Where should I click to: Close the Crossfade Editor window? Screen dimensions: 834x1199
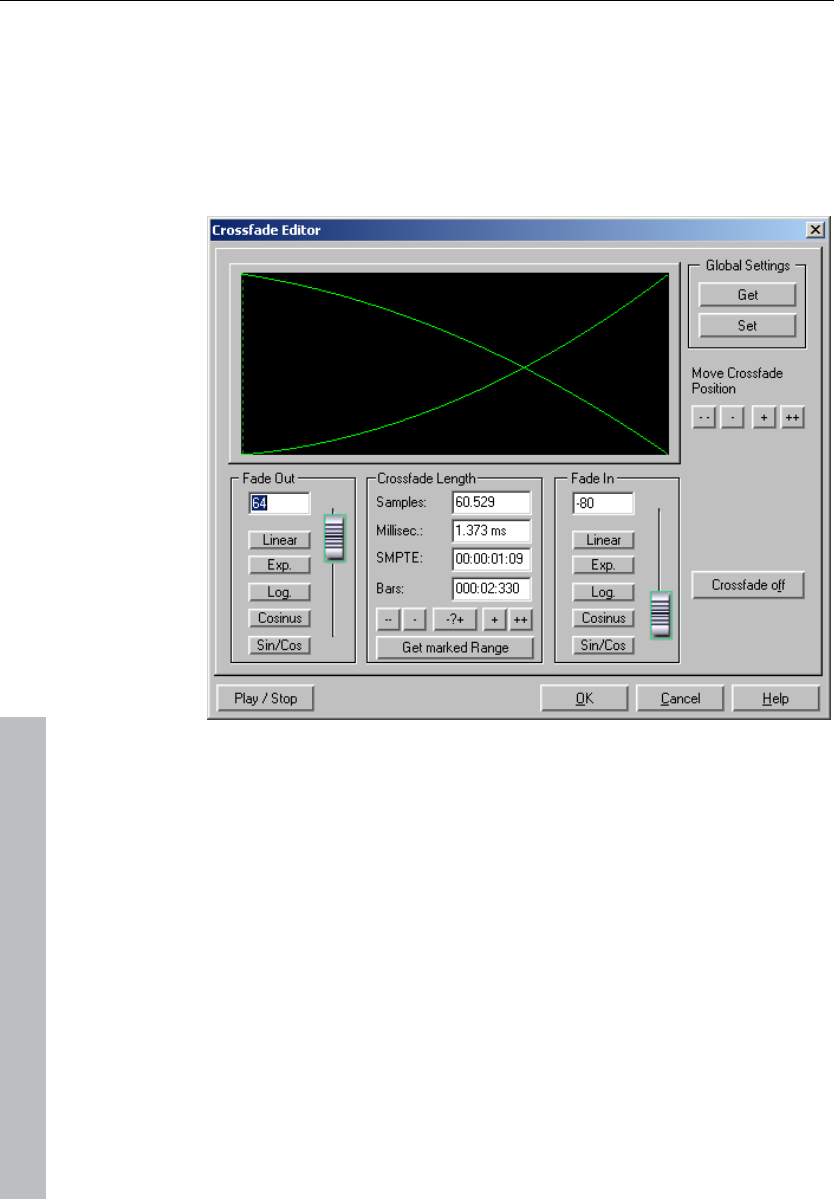tap(816, 229)
